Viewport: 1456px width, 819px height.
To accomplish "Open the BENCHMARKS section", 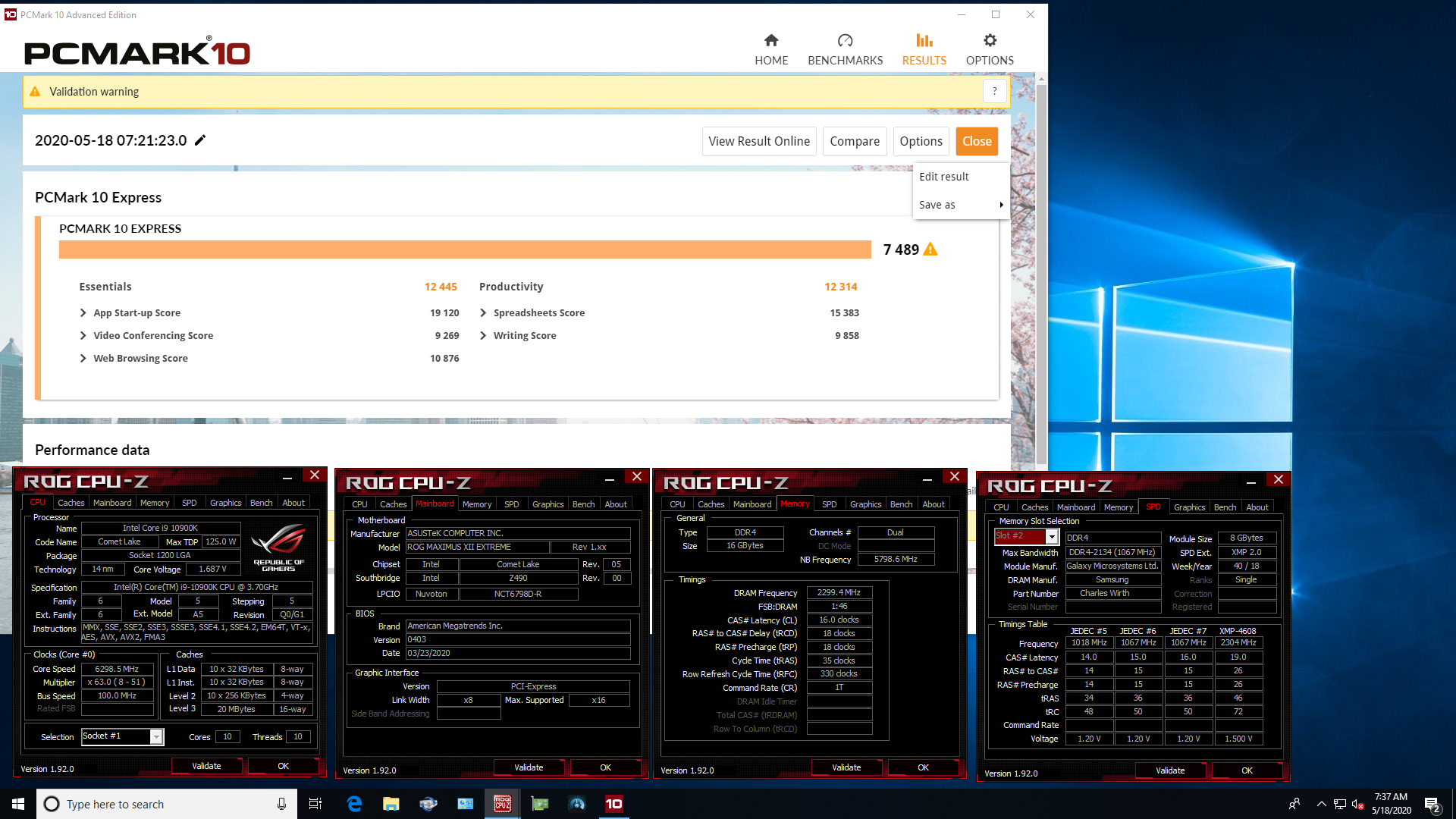I will click(x=845, y=50).
